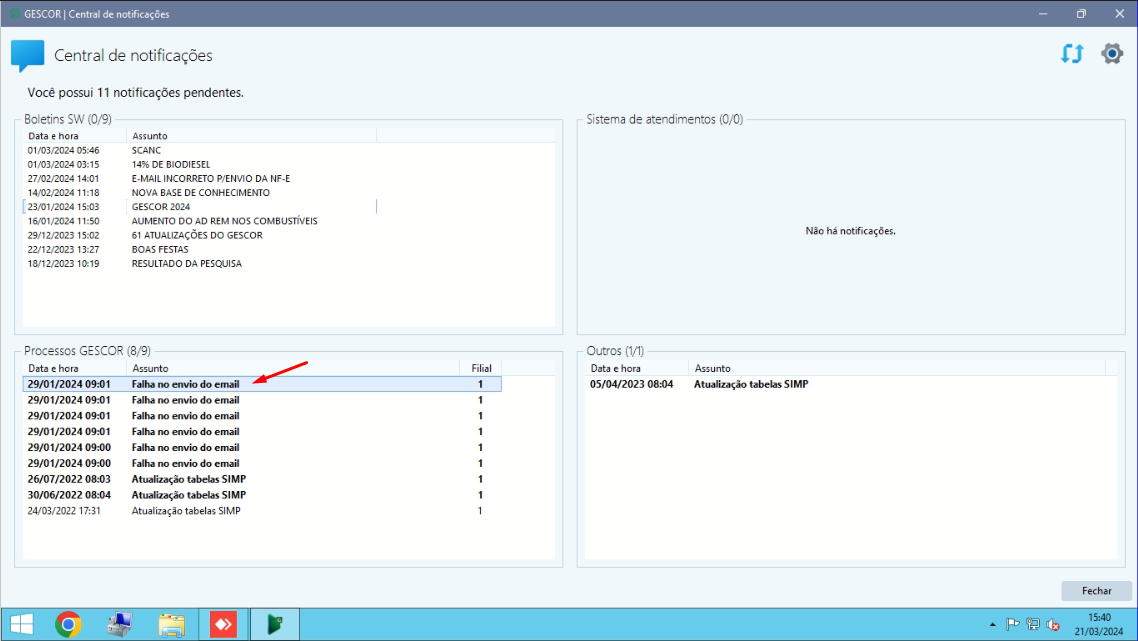Viewport: 1138px width, 641px height.
Task: Click date cell 22/12/2023 13:27
Action: pyautogui.click(x=64, y=249)
